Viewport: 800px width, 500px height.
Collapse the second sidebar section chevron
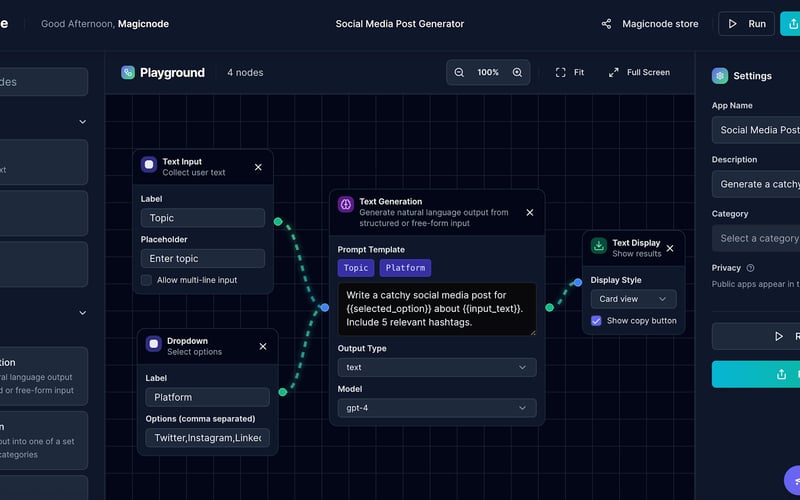tap(83, 313)
